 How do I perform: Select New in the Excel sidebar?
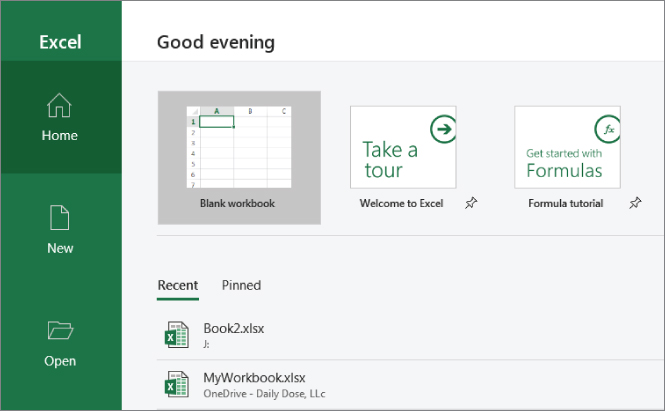pos(60,230)
